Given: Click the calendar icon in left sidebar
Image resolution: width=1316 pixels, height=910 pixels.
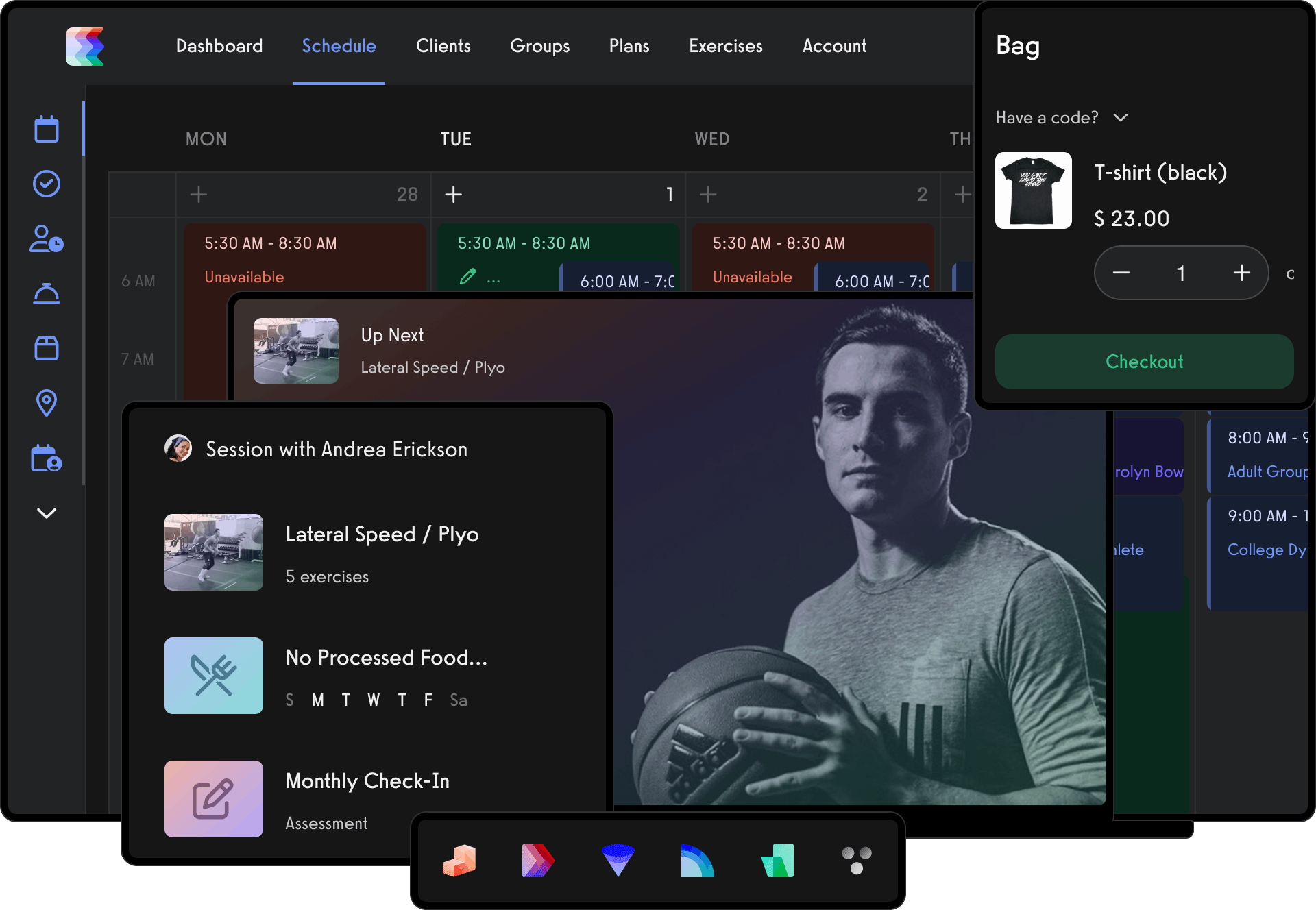Looking at the screenshot, I should tap(47, 129).
